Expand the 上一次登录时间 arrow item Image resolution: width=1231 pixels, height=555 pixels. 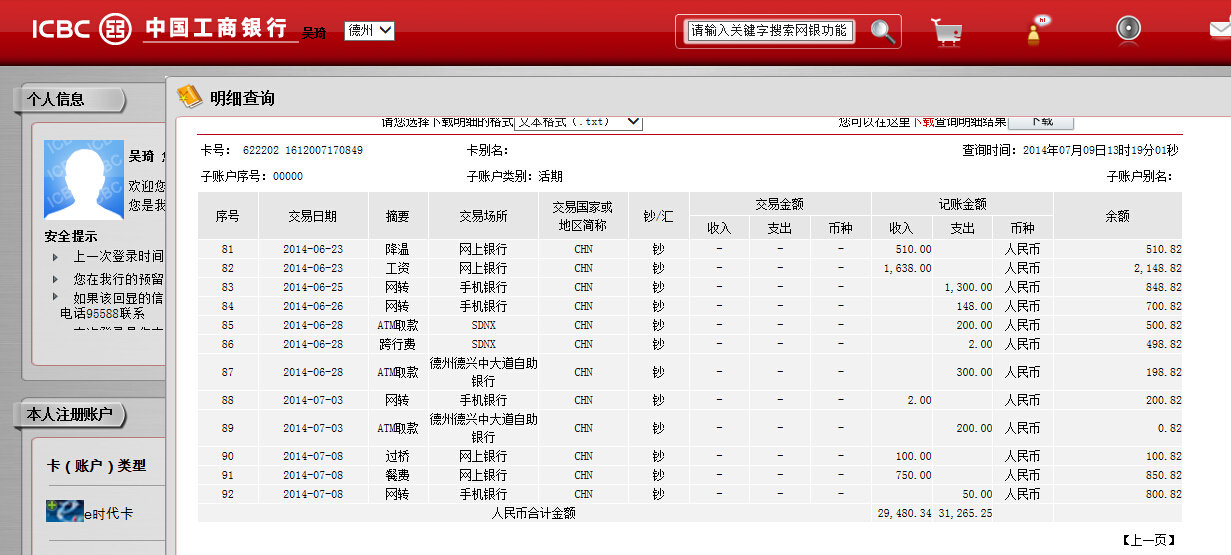click(55, 257)
